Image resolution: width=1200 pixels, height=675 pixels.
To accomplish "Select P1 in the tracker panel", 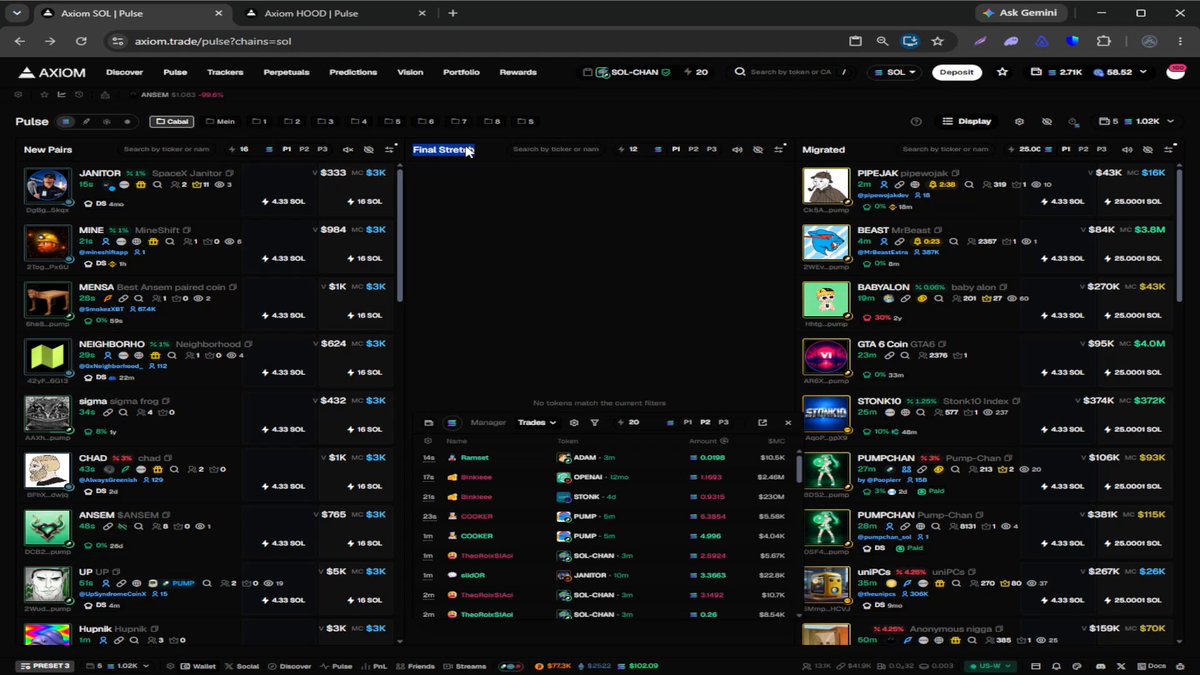I will (x=687, y=422).
